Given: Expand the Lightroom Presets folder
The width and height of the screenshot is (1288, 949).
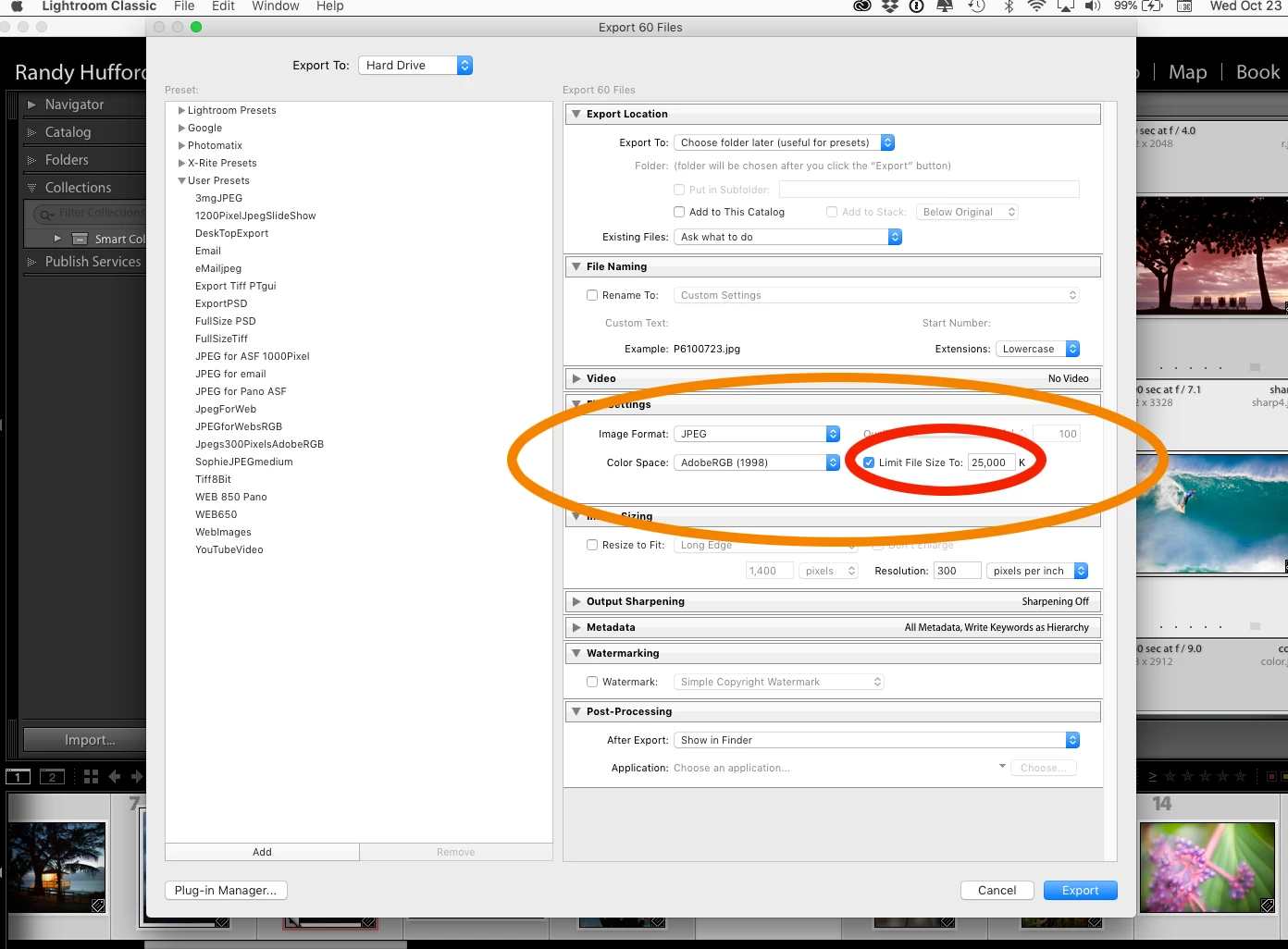Looking at the screenshot, I should click(x=182, y=110).
